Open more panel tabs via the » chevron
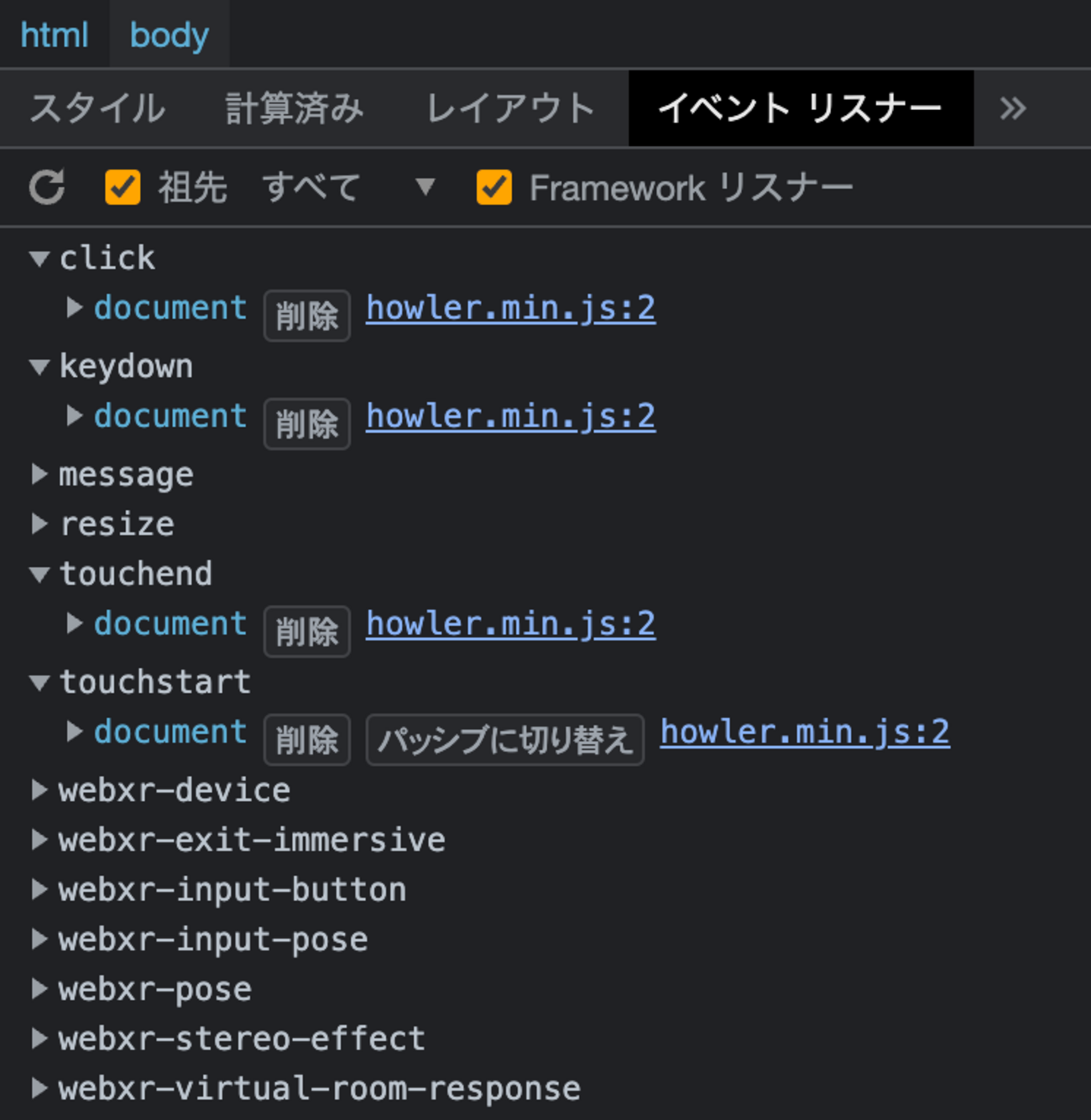The width and height of the screenshot is (1091, 1120). click(1013, 109)
